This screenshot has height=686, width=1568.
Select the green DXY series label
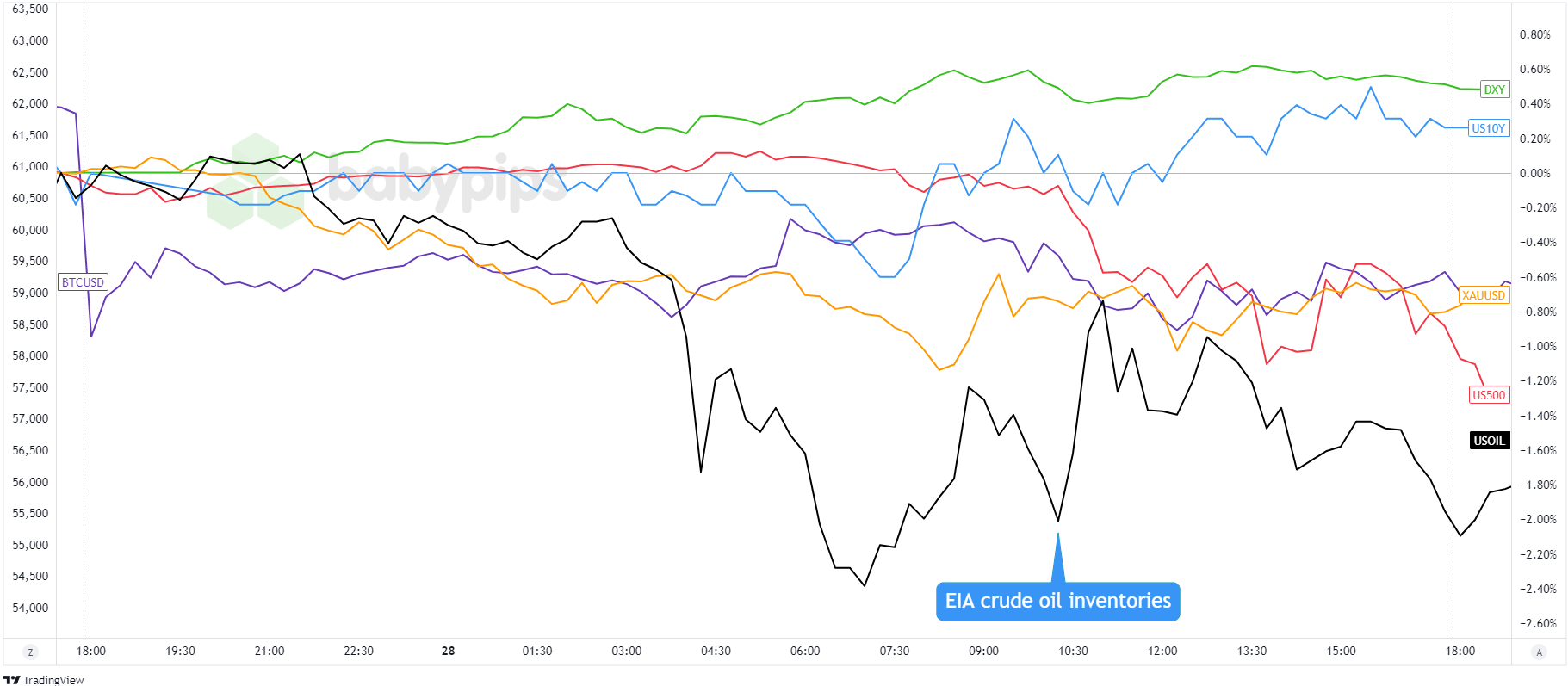(1494, 90)
